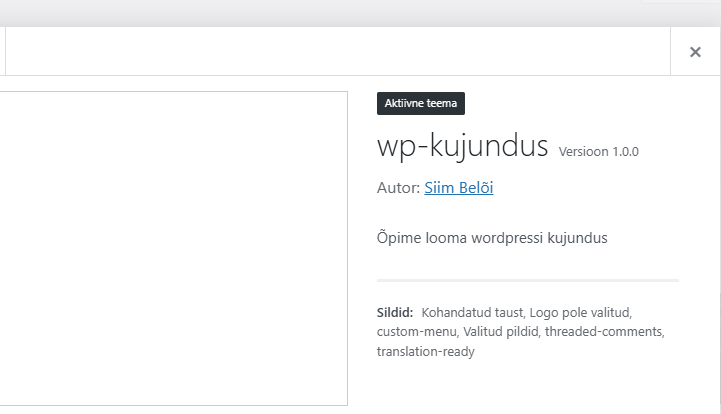The width and height of the screenshot is (721, 414).
Task: Close the theme details overlay
Action: point(695,52)
